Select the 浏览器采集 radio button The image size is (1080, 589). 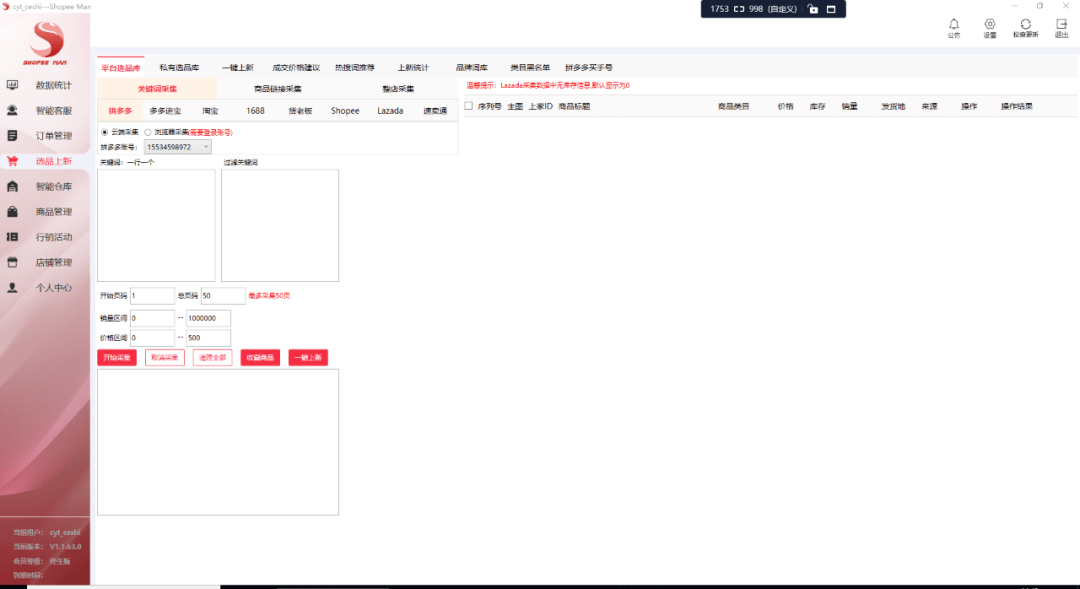click(148, 132)
